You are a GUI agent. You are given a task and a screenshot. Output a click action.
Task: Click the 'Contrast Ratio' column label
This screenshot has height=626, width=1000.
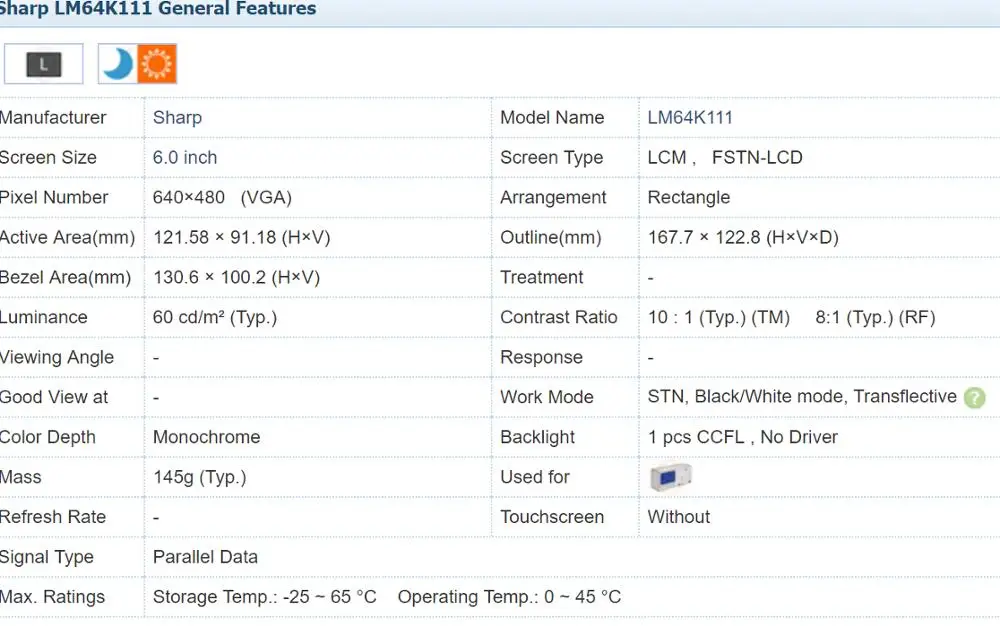click(559, 317)
